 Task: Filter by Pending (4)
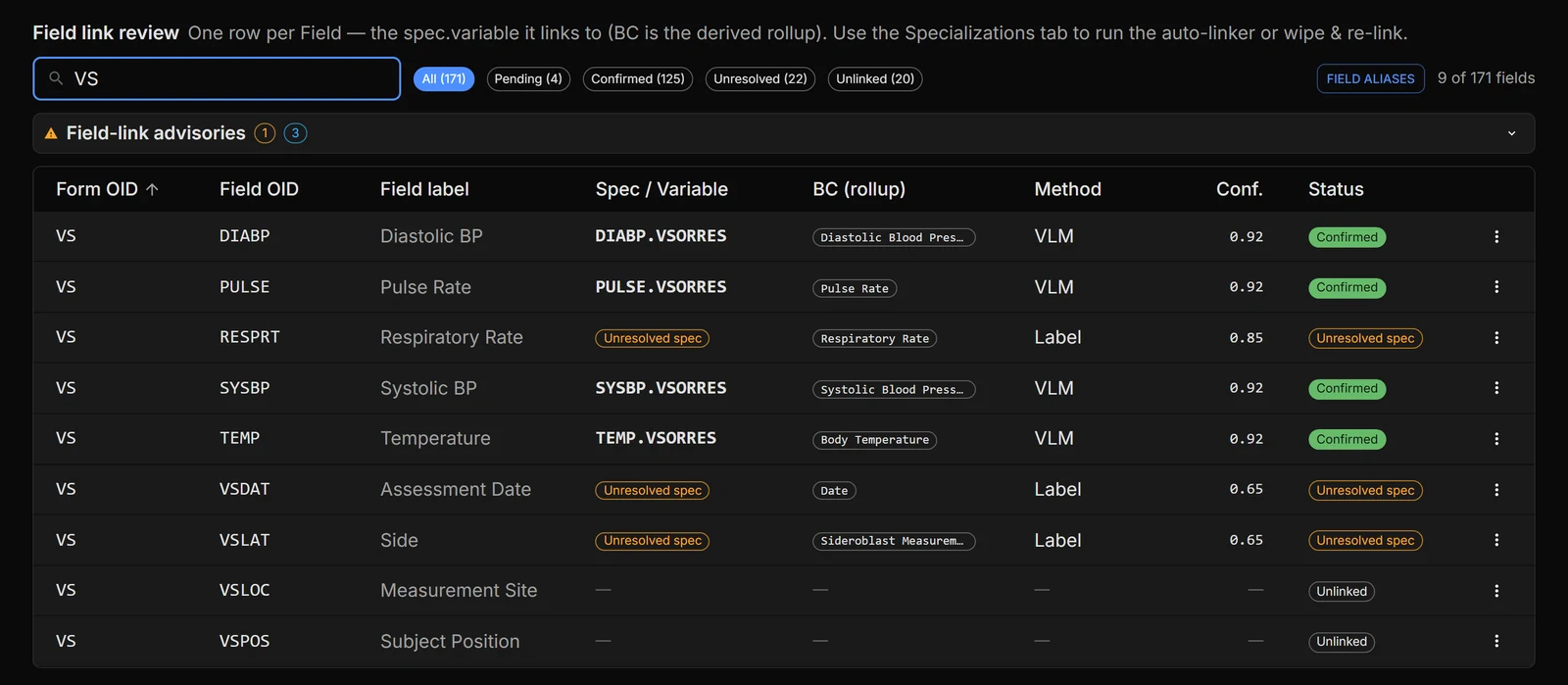(x=528, y=78)
